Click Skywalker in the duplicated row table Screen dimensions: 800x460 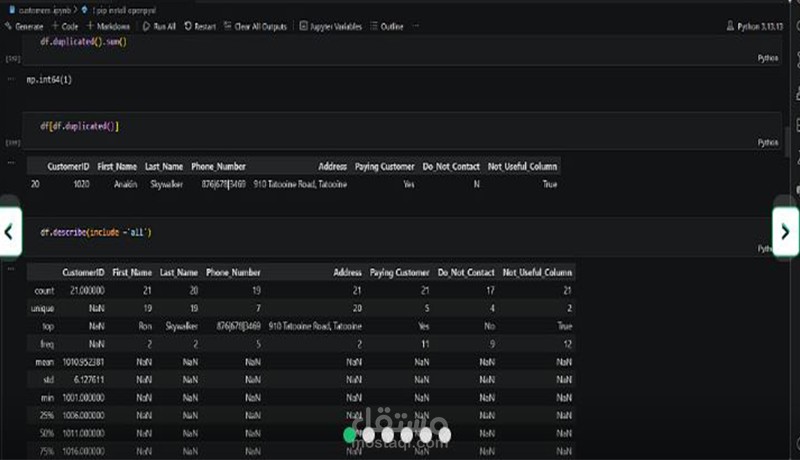click(166, 184)
